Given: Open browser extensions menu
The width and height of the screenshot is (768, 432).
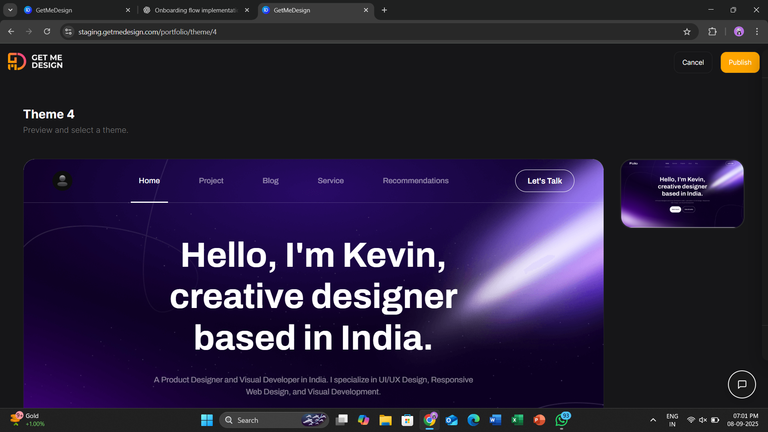Looking at the screenshot, I should [x=712, y=32].
